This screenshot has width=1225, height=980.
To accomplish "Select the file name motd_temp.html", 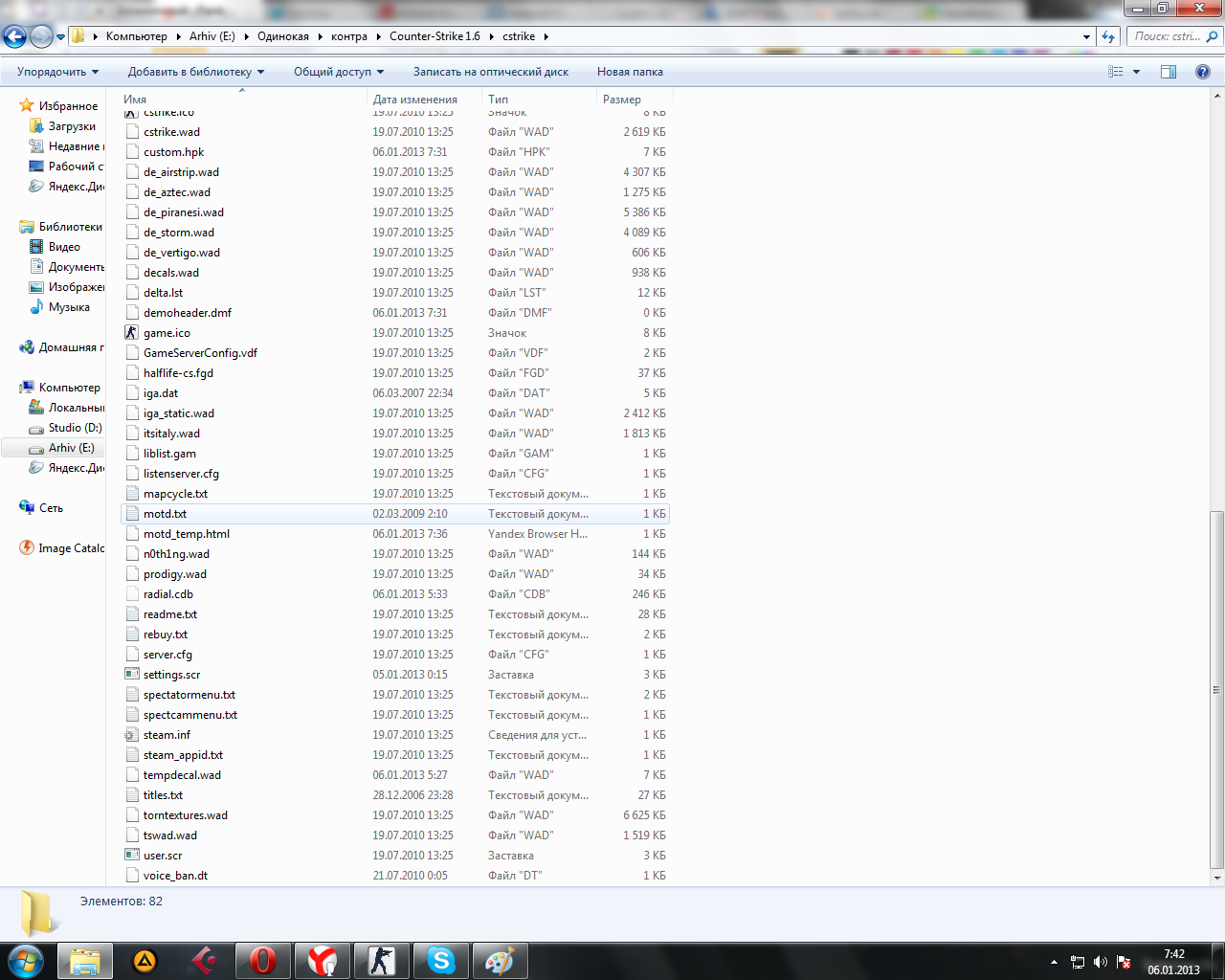I will click(187, 534).
